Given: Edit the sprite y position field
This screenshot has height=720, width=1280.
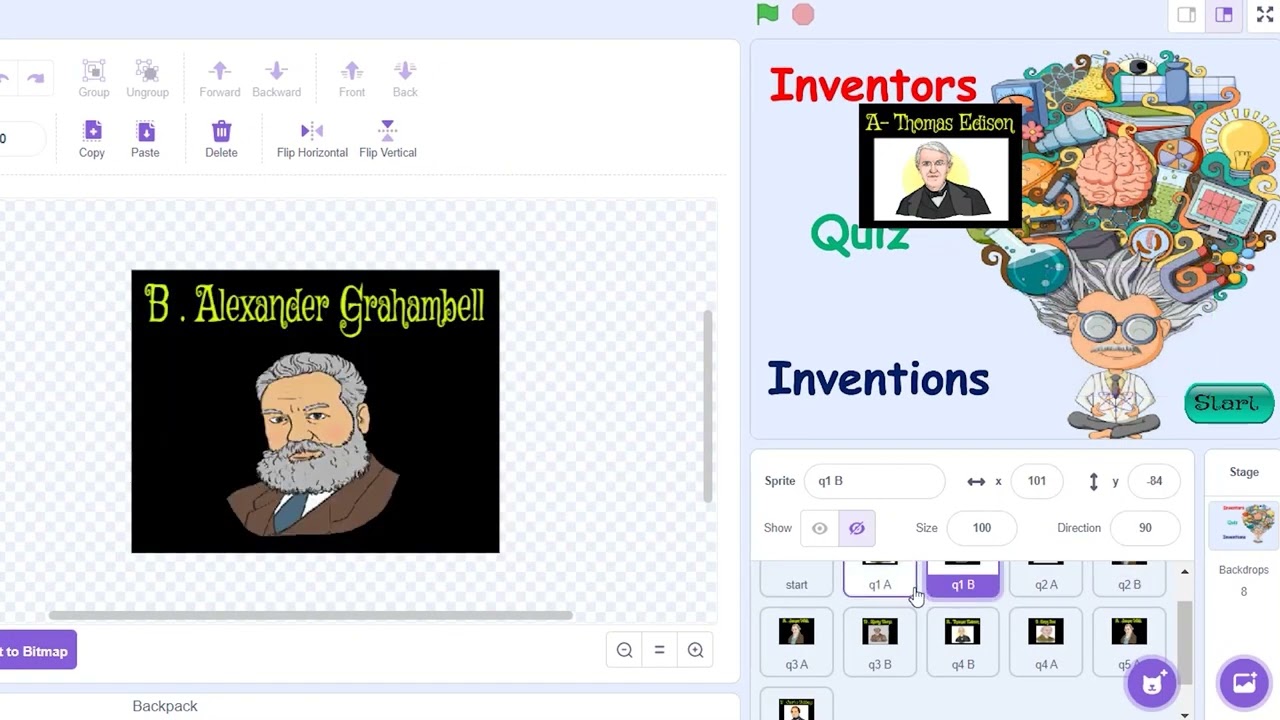Looking at the screenshot, I should pyautogui.click(x=1155, y=481).
